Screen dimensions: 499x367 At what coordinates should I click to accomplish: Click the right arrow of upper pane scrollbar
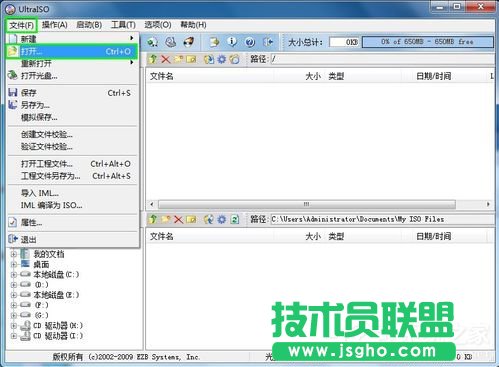point(488,204)
